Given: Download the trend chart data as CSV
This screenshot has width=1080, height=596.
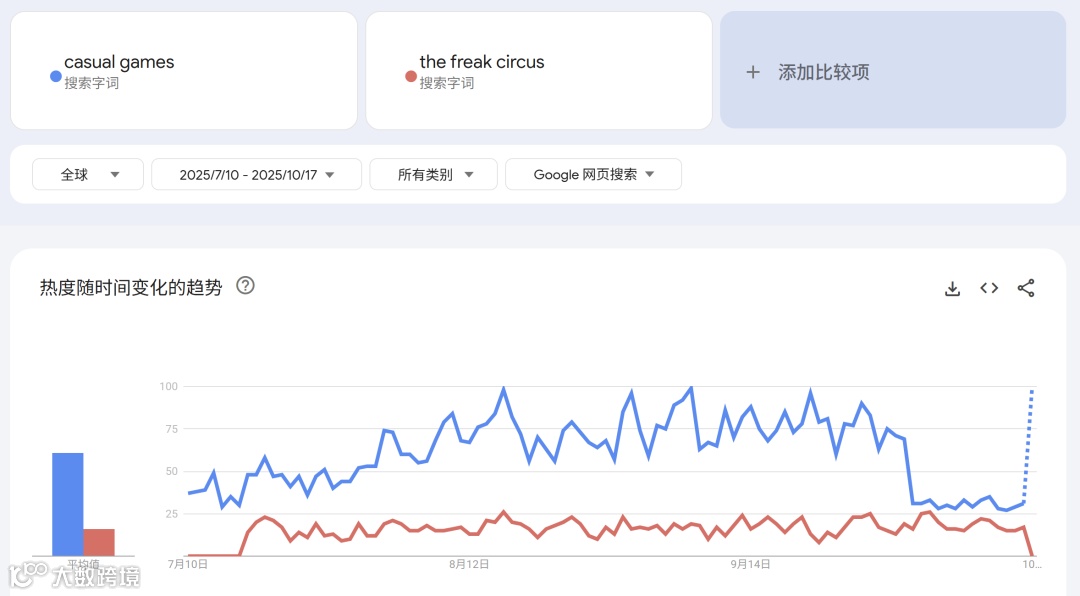Looking at the screenshot, I should point(952,288).
